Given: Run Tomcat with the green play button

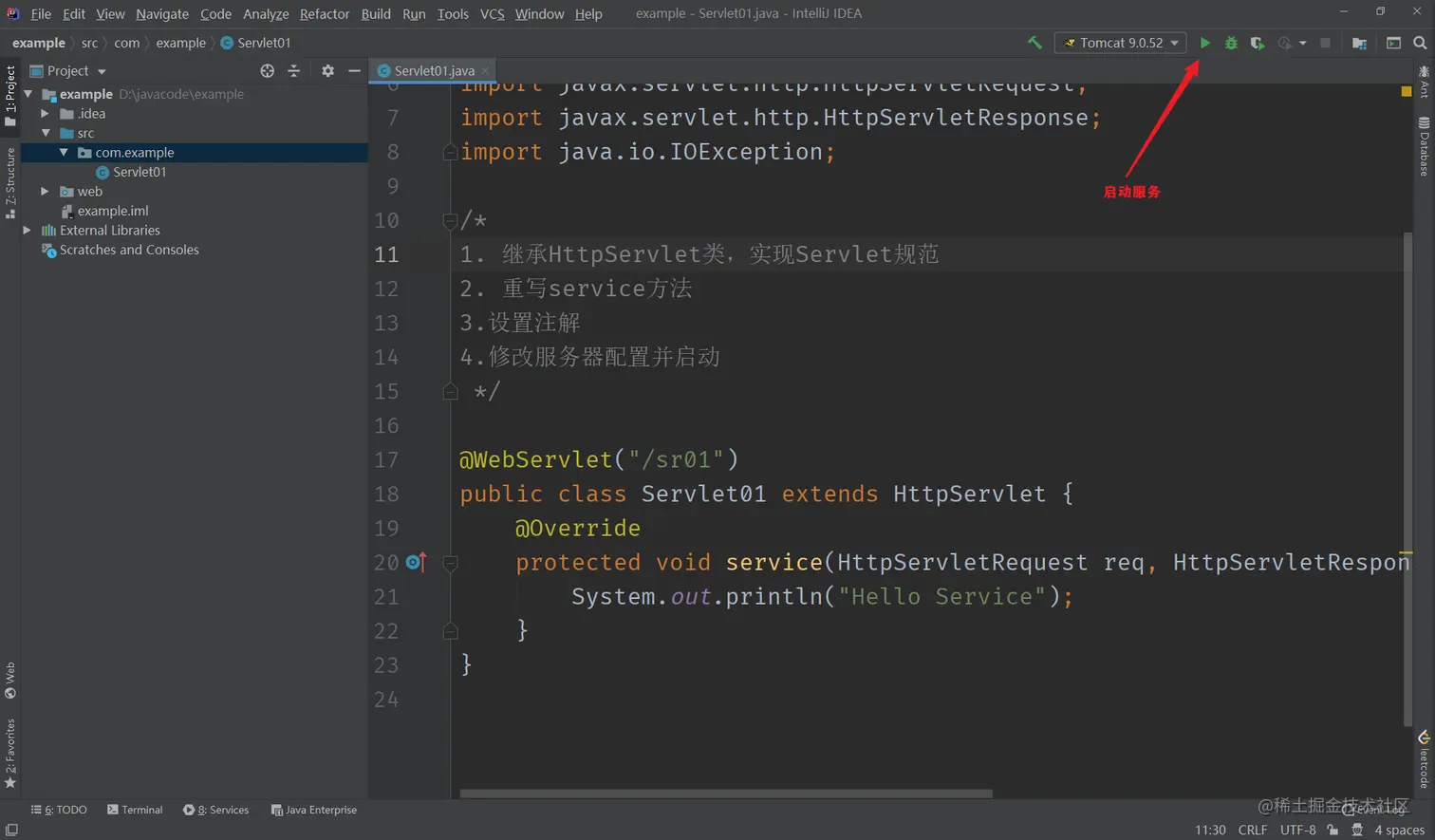Looking at the screenshot, I should (1204, 43).
